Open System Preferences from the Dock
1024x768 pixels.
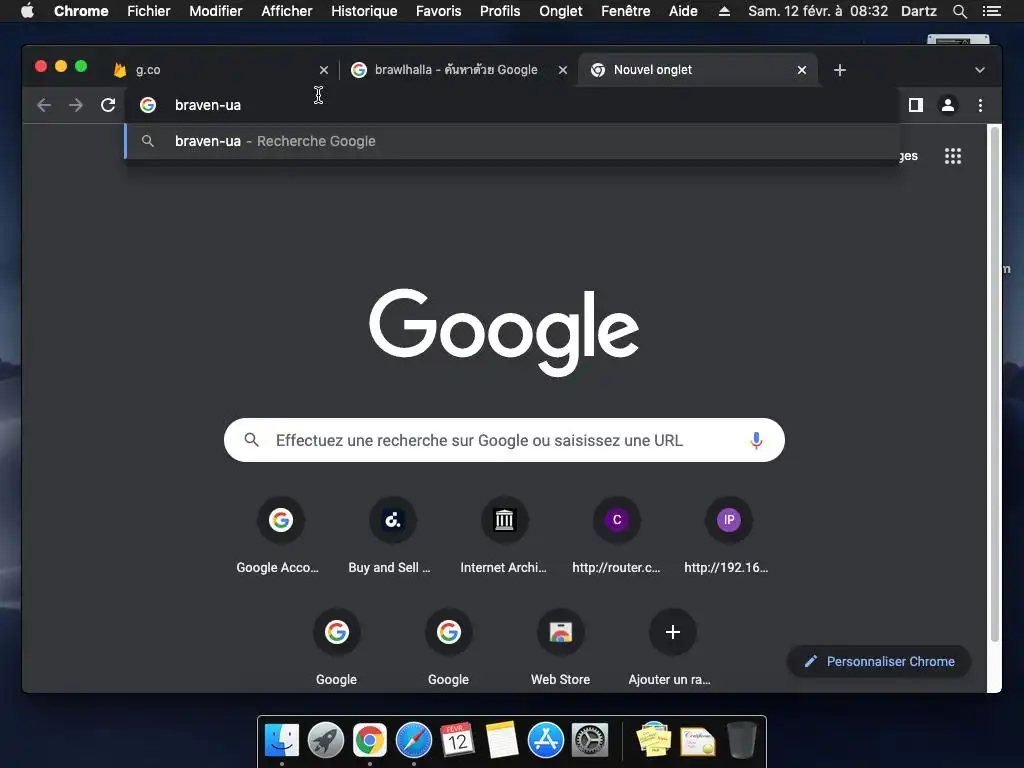click(x=590, y=741)
